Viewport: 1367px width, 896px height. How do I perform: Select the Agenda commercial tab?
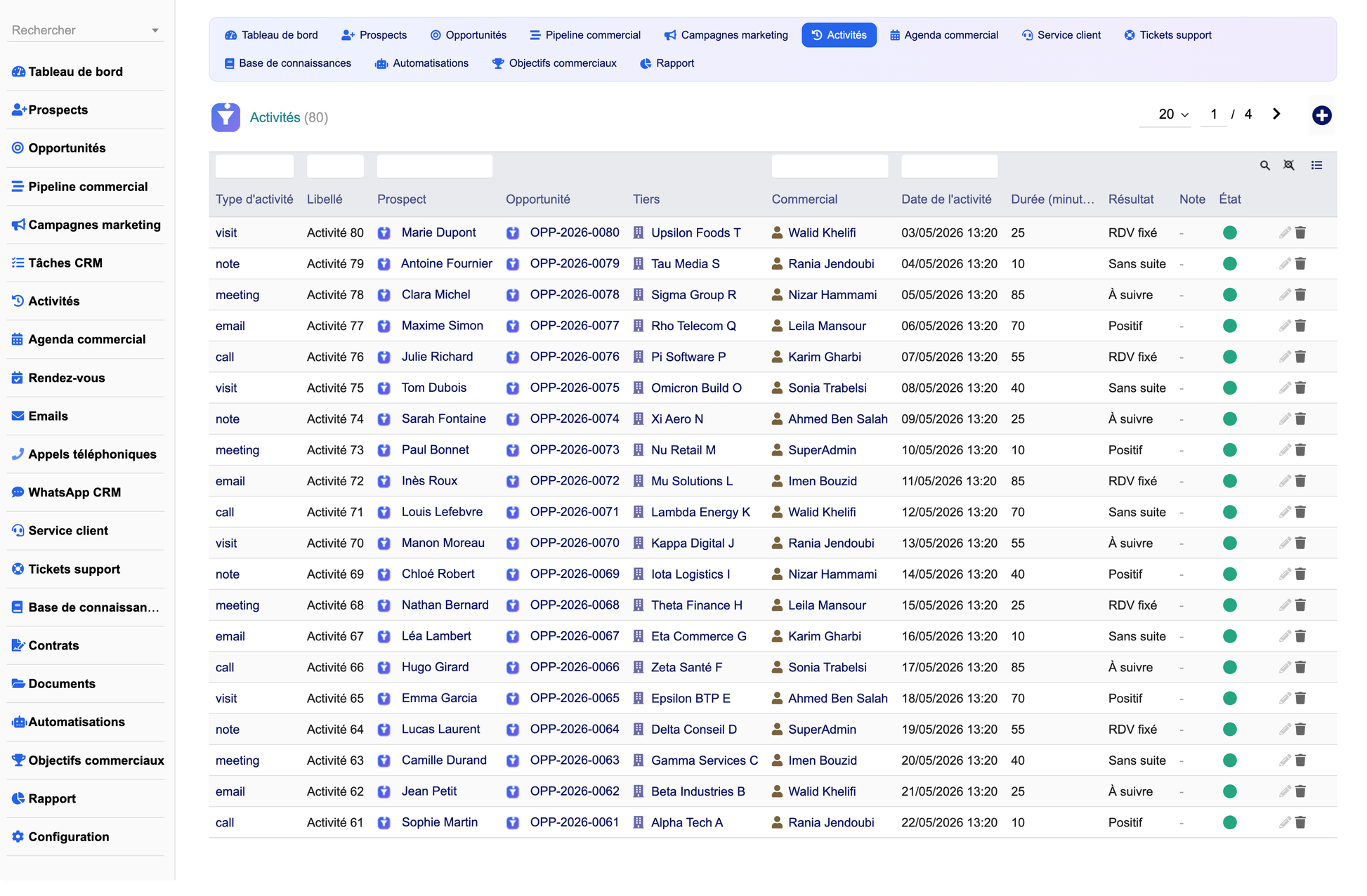point(944,35)
